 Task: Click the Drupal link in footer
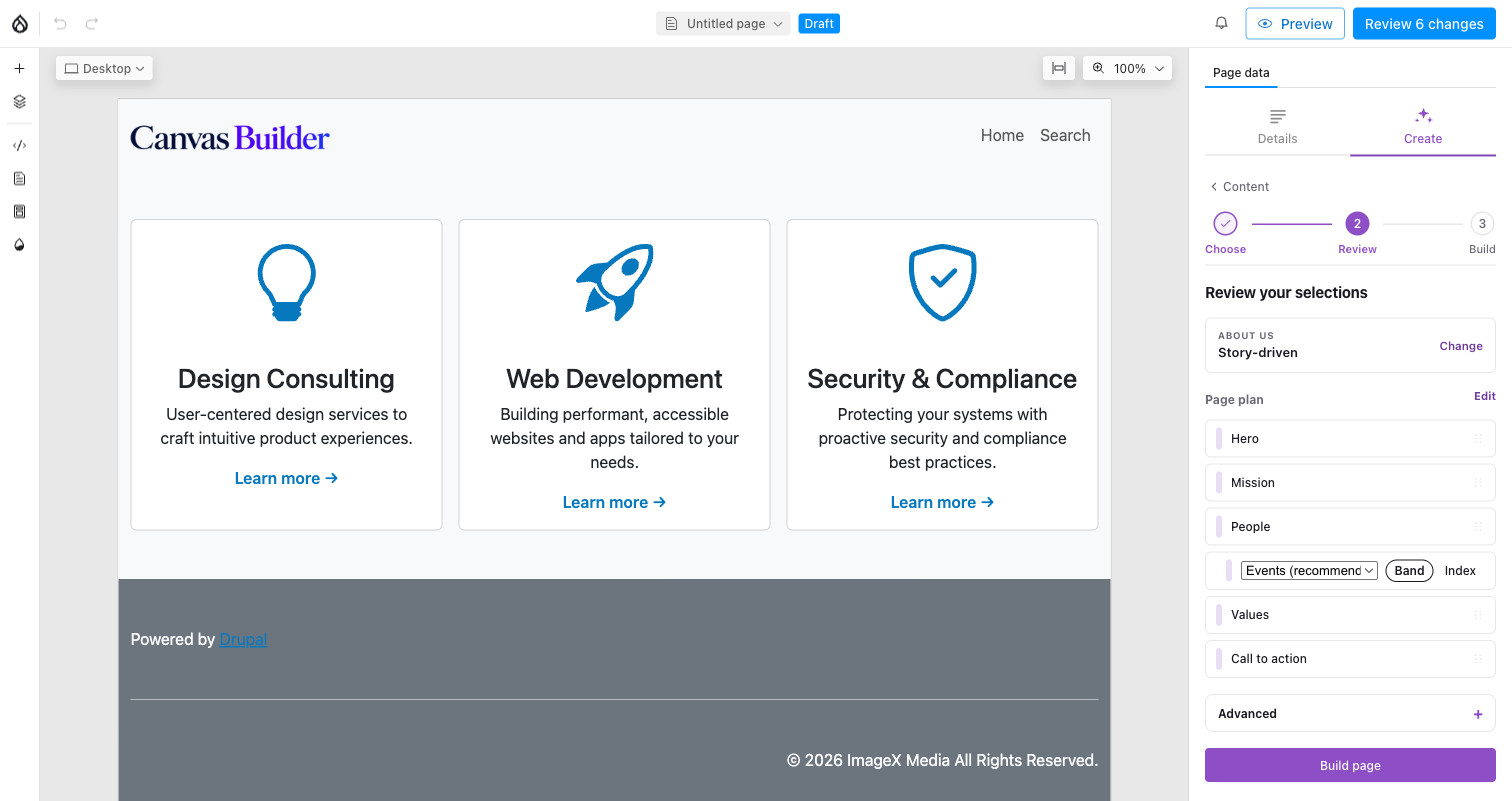243,640
